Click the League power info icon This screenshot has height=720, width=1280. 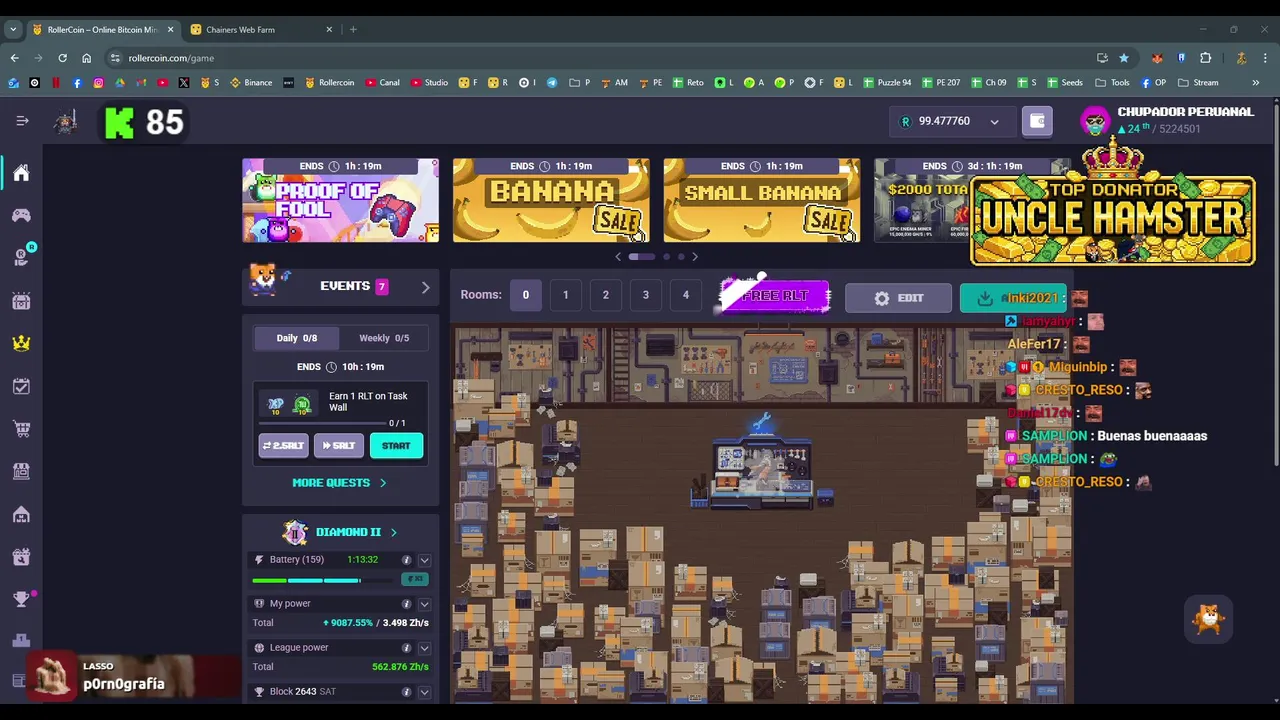tap(406, 648)
